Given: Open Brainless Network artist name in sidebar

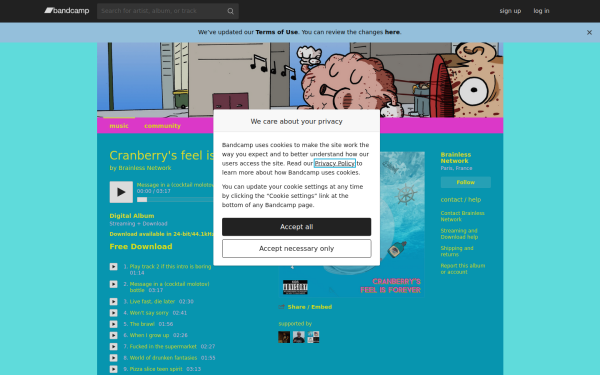Looking at the screenshot, I should 456,158.
